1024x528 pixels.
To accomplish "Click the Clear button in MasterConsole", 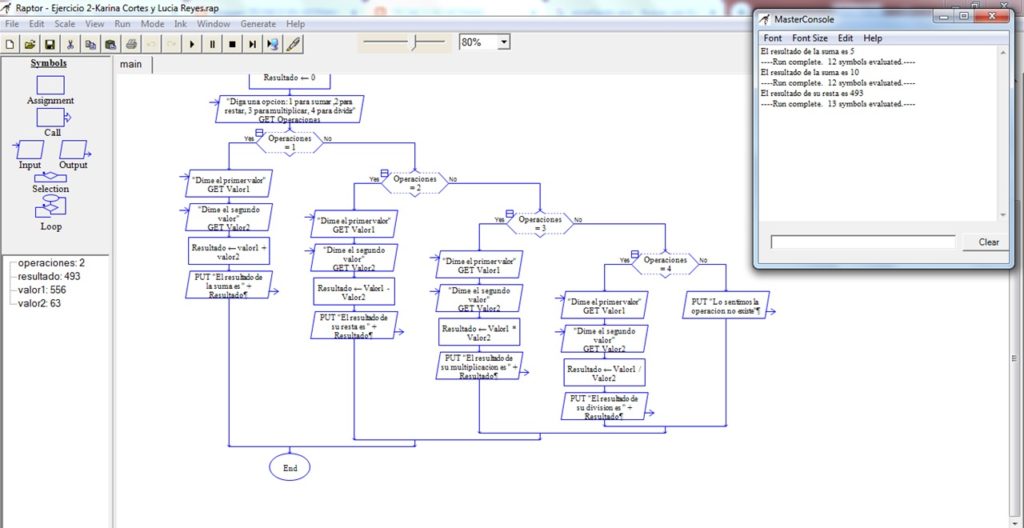I will click(988, 242).
